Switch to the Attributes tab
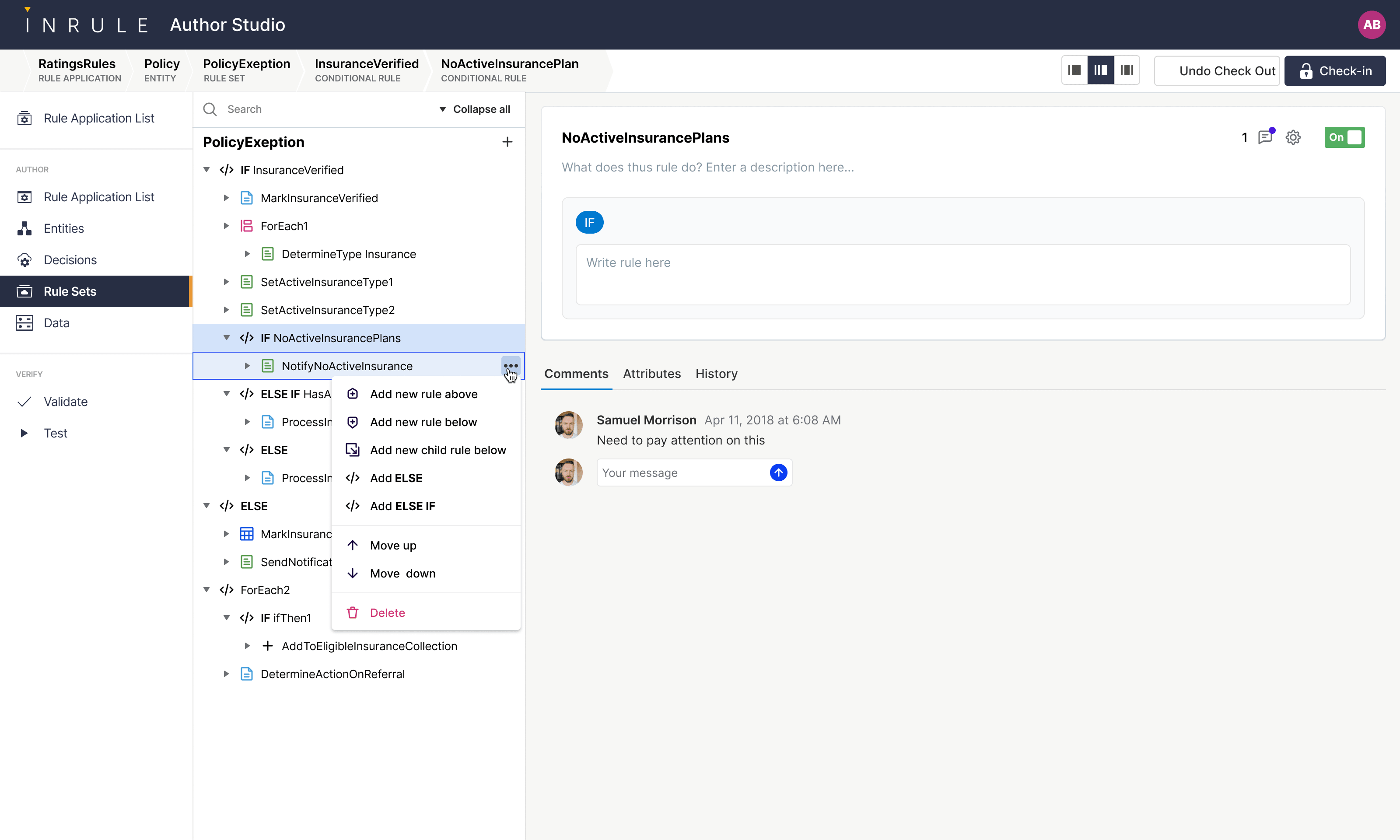The width and height of the screenshot is (1400, 840). pos(651,374)
